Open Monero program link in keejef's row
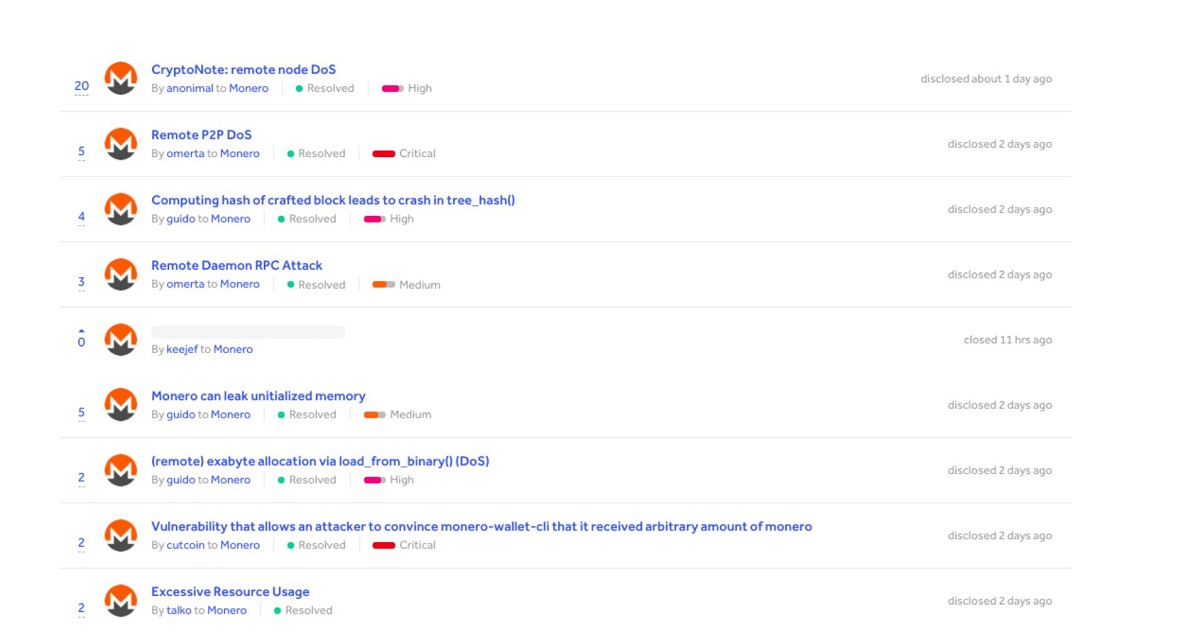1200x642 pixels. 233,349
